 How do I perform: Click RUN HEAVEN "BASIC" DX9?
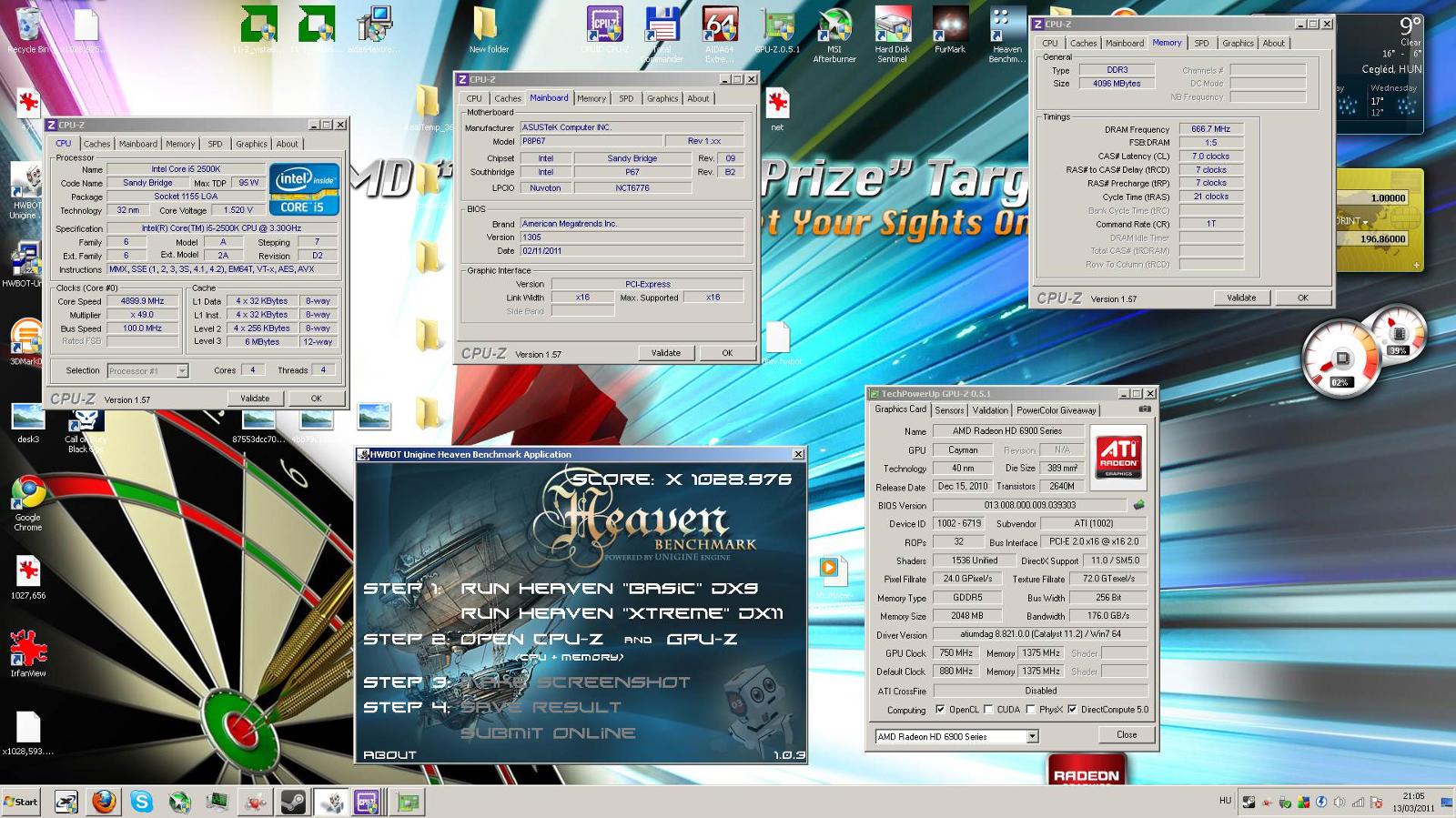609,588
